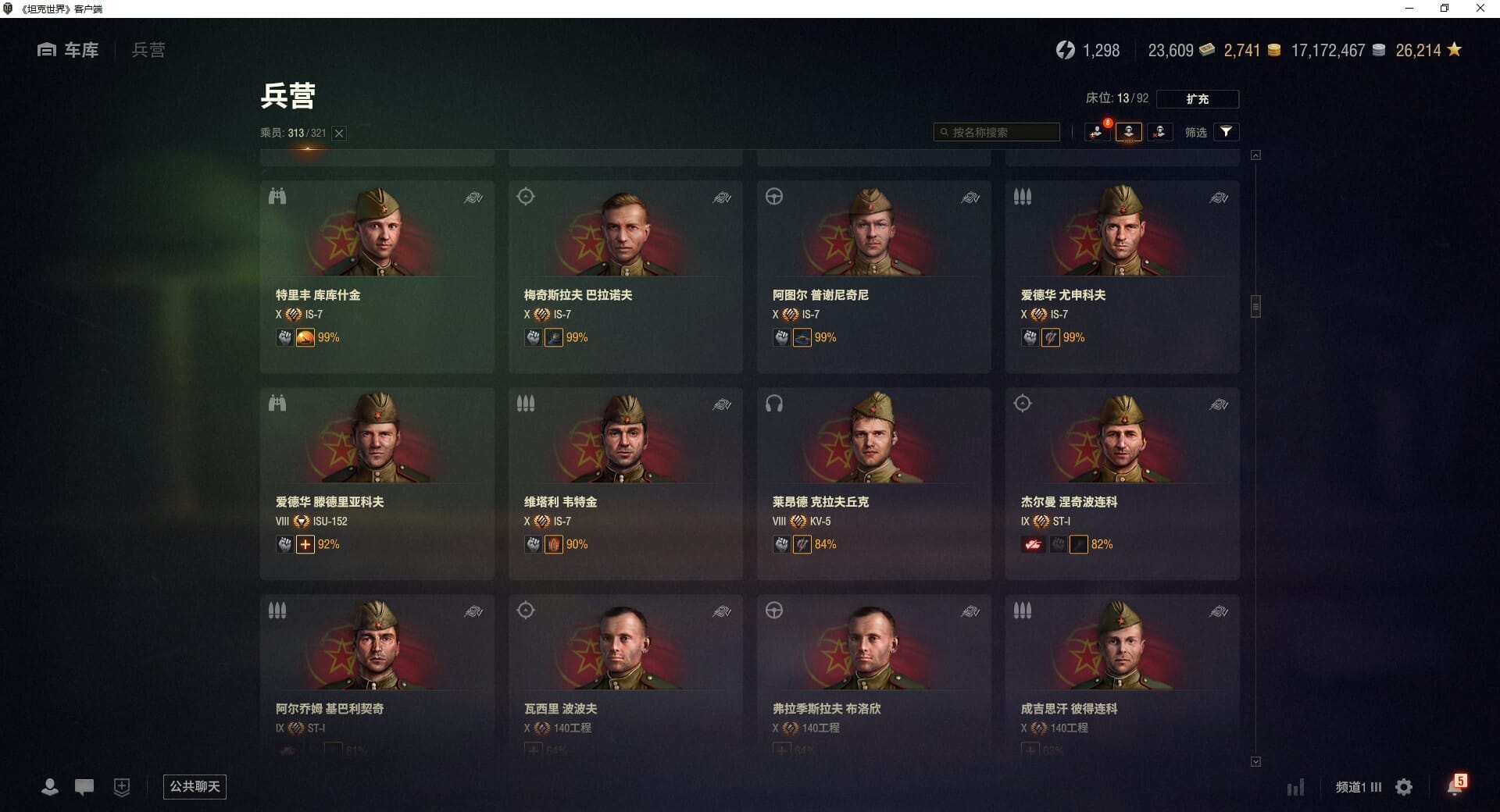Open the contacts person icon in bottom bar

click(x=49, y=787)
